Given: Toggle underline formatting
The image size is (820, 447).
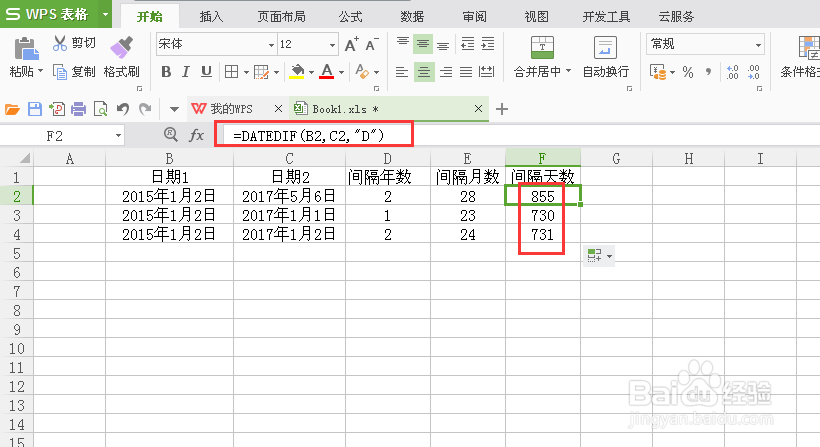Looking at the screenshot, I should pos(207,72).
